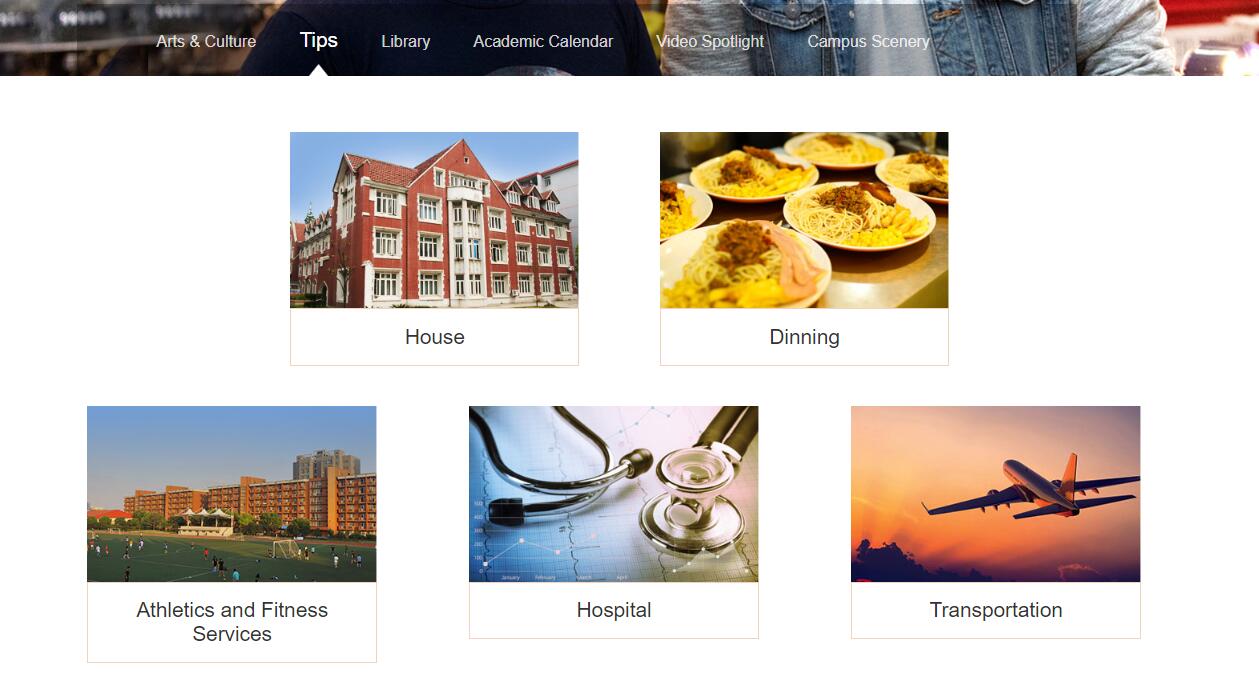This screenshot has width=1259, height=680.
Task: Open the Academic Calendar tab
Action: 543,41
